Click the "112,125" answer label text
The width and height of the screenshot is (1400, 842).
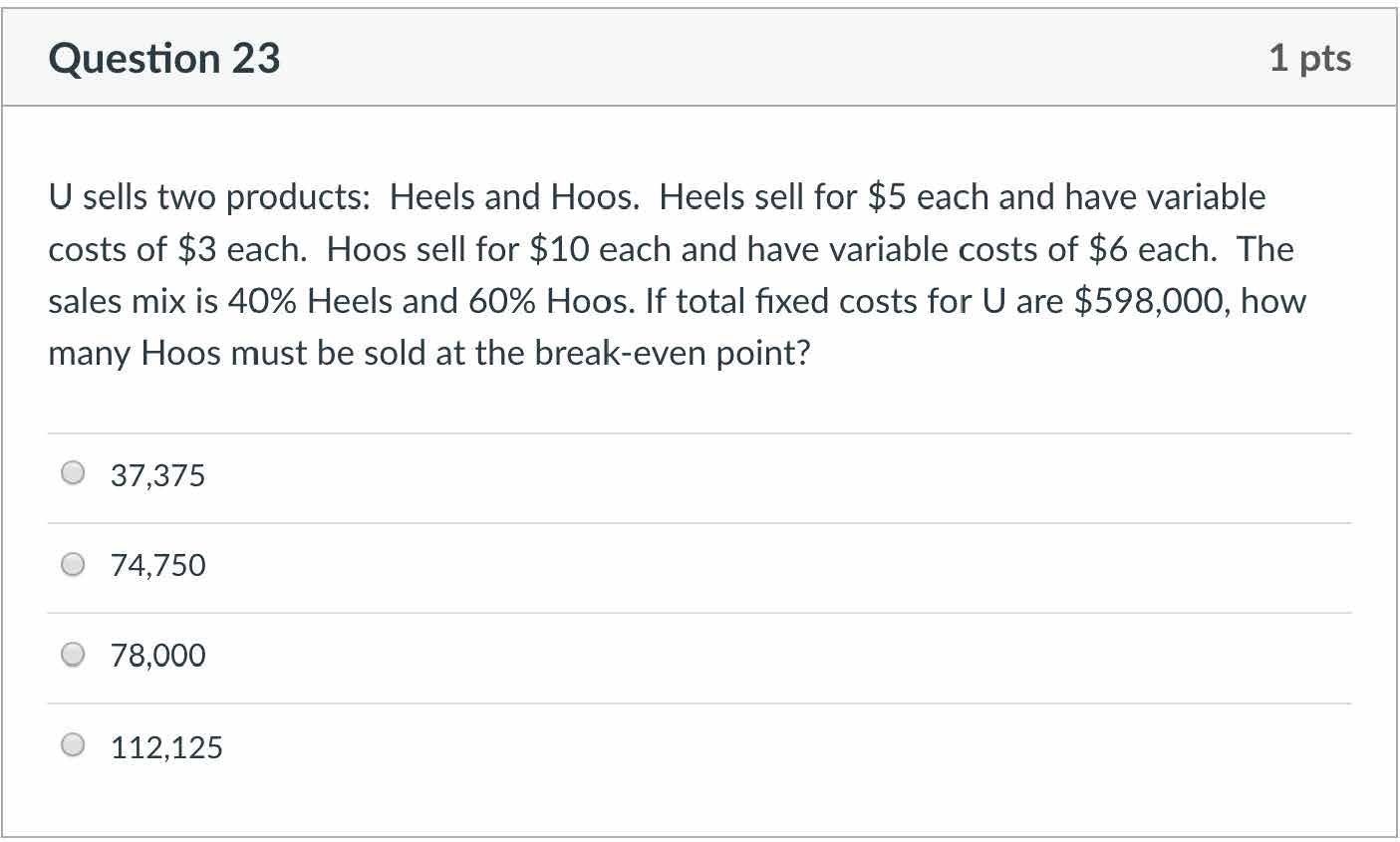pos(166,747)
